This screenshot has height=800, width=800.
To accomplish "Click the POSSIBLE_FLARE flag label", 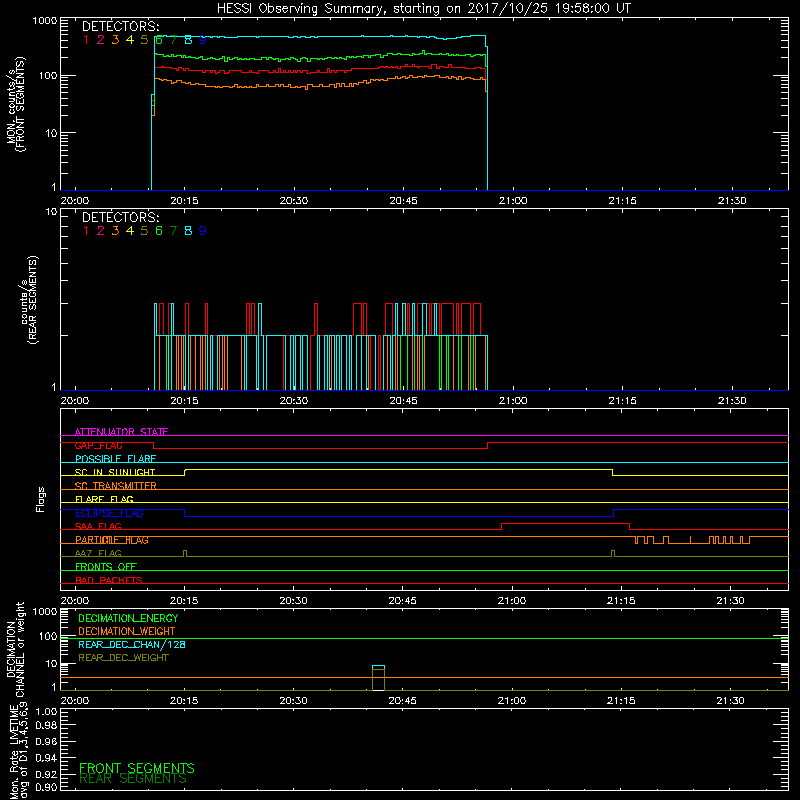I will 115,459.
